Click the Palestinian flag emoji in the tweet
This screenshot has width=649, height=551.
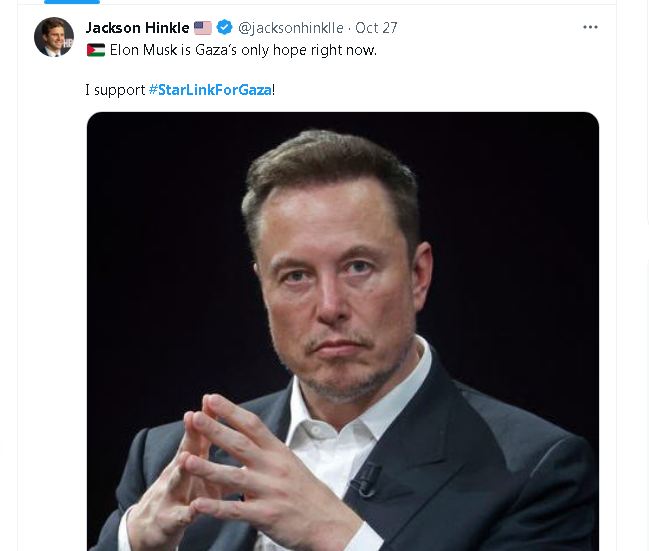(x=95, y=50)
